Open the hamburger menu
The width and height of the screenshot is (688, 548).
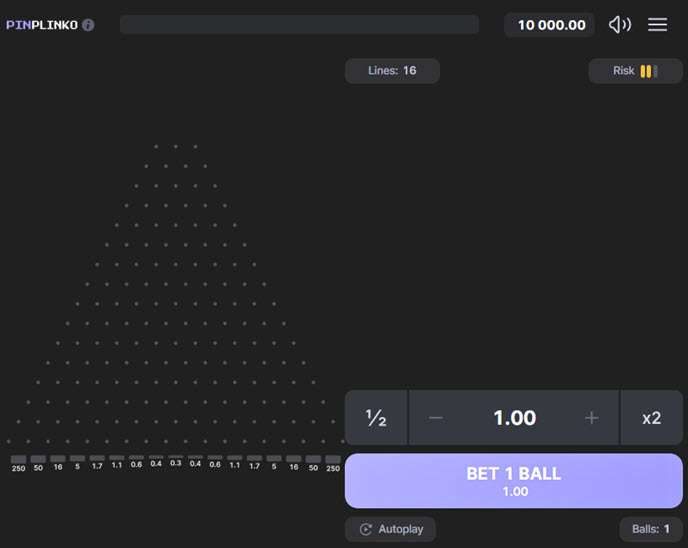tap(657, 25)
